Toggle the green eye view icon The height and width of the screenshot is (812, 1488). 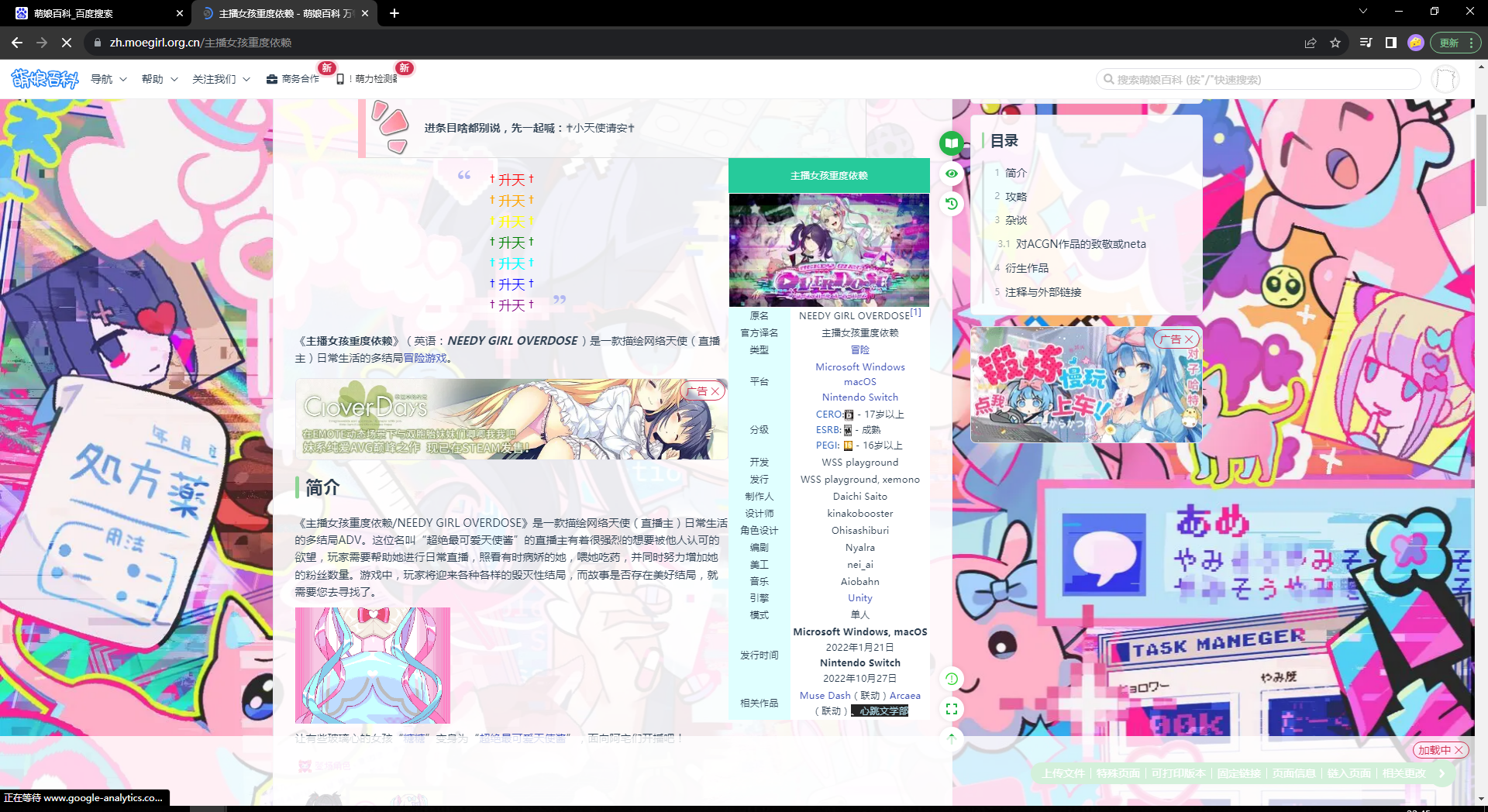click(x=951, y=174)
